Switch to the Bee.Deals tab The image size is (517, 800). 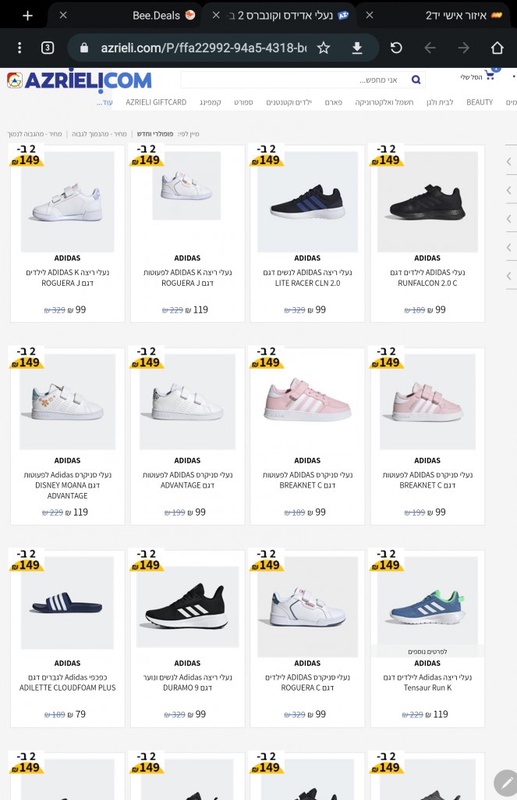pyautogui.click(x=156, y=15)
